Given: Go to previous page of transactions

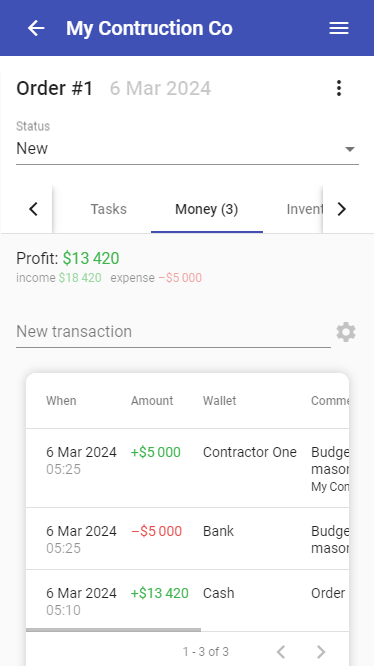Looking at the screenshot, I should 281,652.
